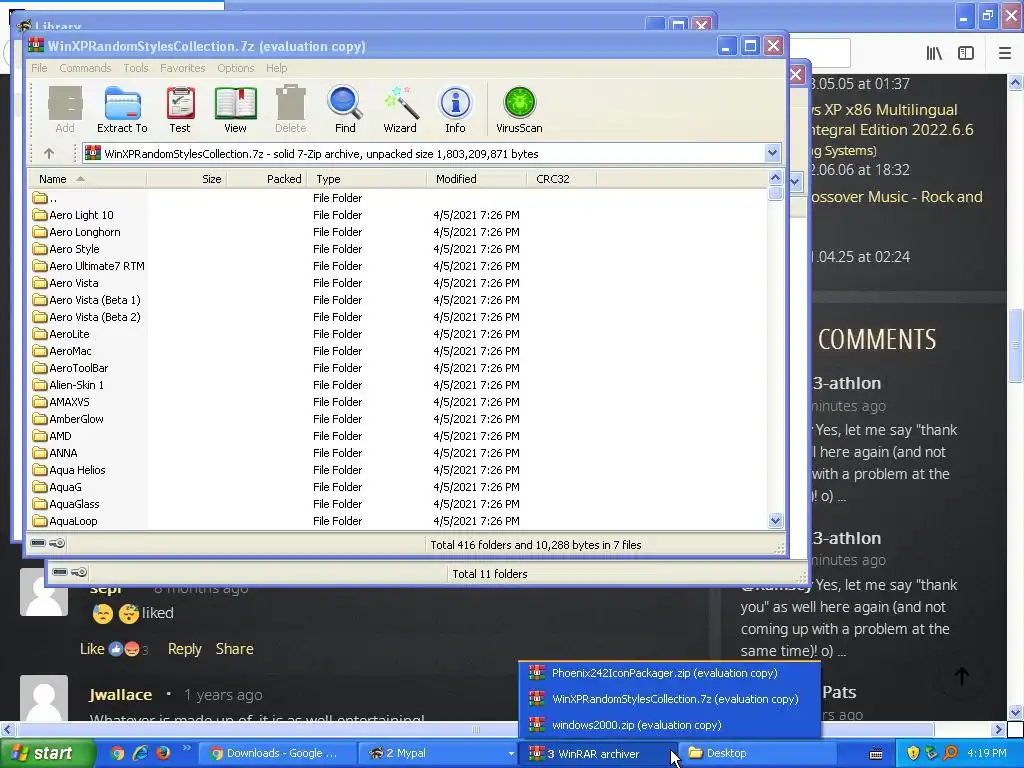Sort by the Modified column header
1024x768 pixels.
(477, 179)
